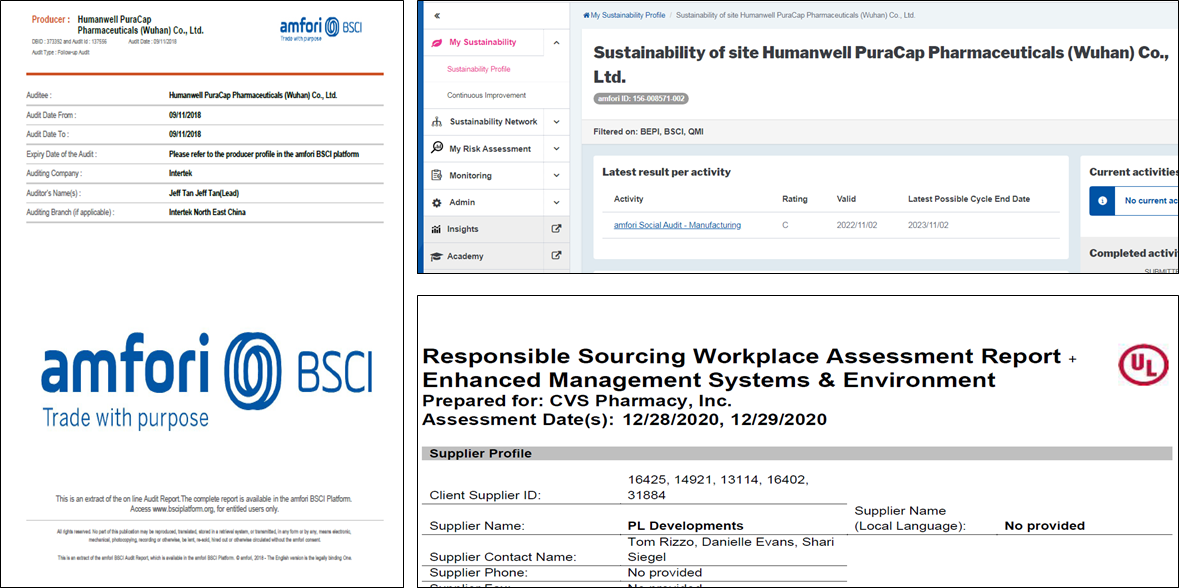Click the Admin gear icon

pyautogui.click(x=437, y=202)
